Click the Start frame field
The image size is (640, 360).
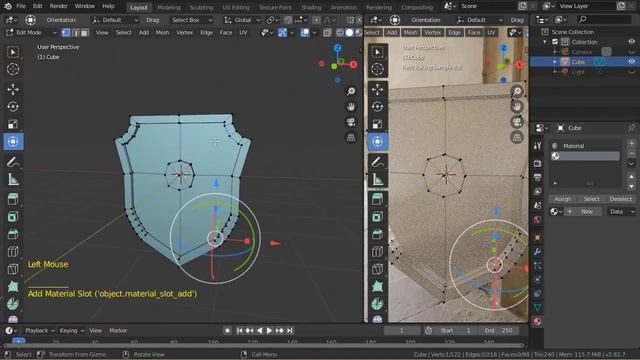tap(456, 331)
